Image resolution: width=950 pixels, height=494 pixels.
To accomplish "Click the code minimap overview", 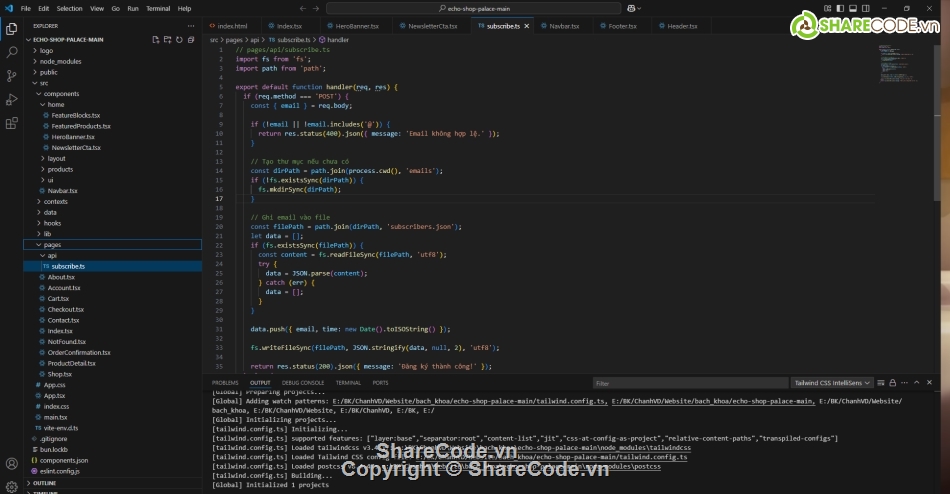I will (898, 63).
